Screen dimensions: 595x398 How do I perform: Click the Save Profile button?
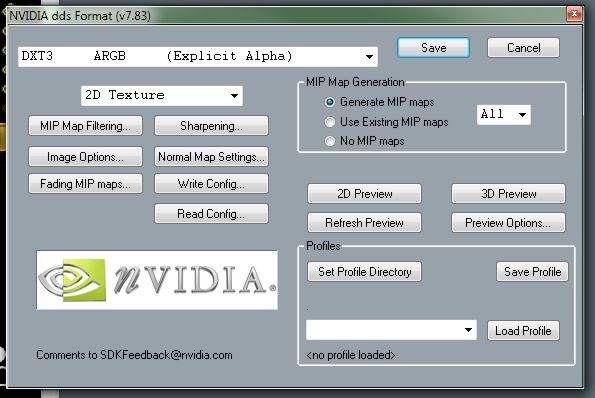coord(532,272)
